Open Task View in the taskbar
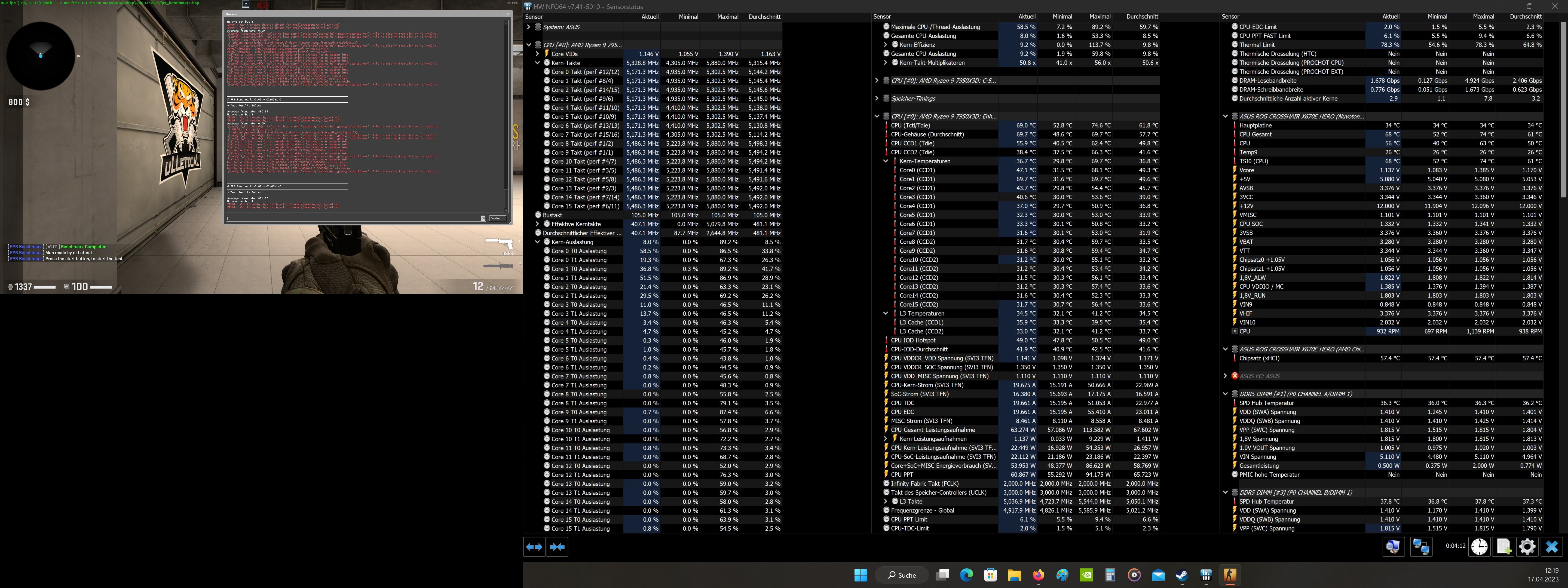The image size is (1568, 588). (x=943, y=575)
